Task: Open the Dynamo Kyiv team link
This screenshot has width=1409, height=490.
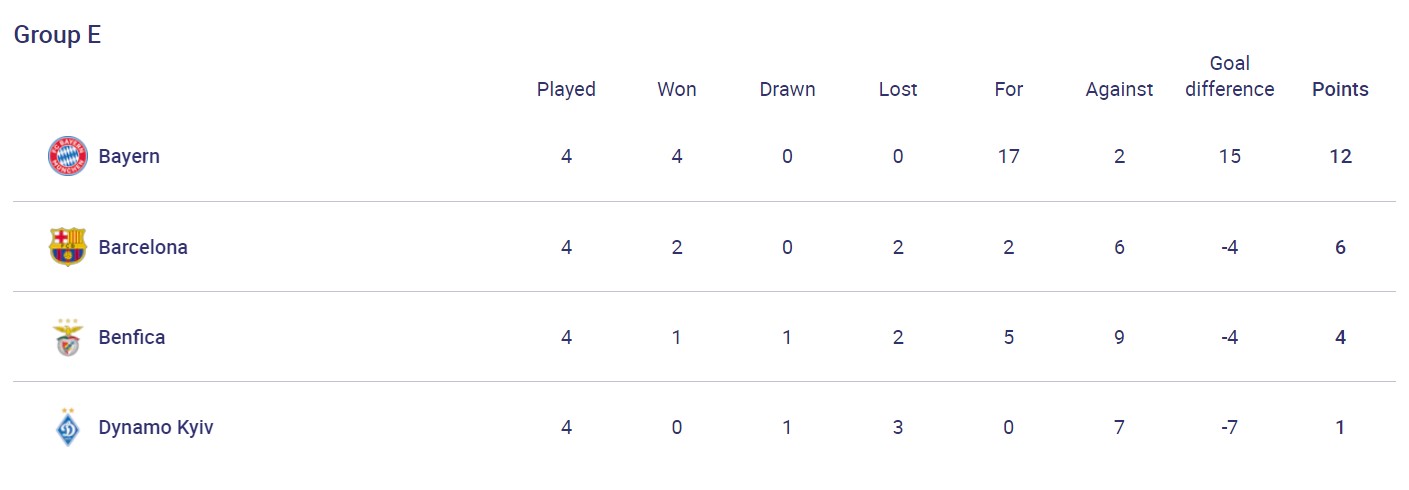Action: [156, 427]
